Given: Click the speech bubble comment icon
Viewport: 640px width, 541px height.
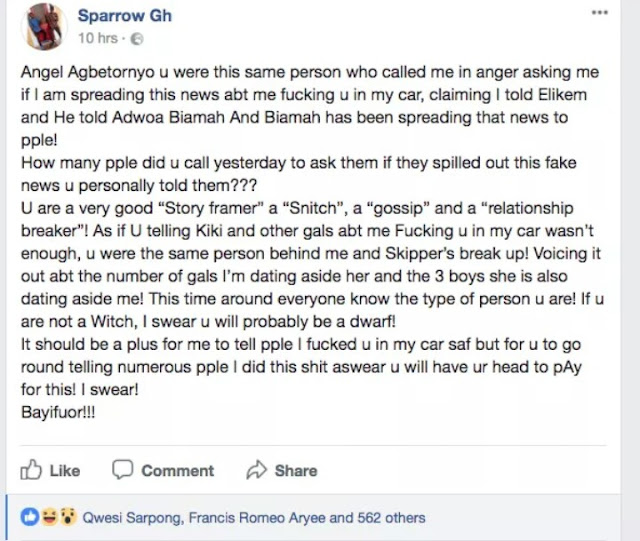Looking at the screenshot, I should [123, 470].
